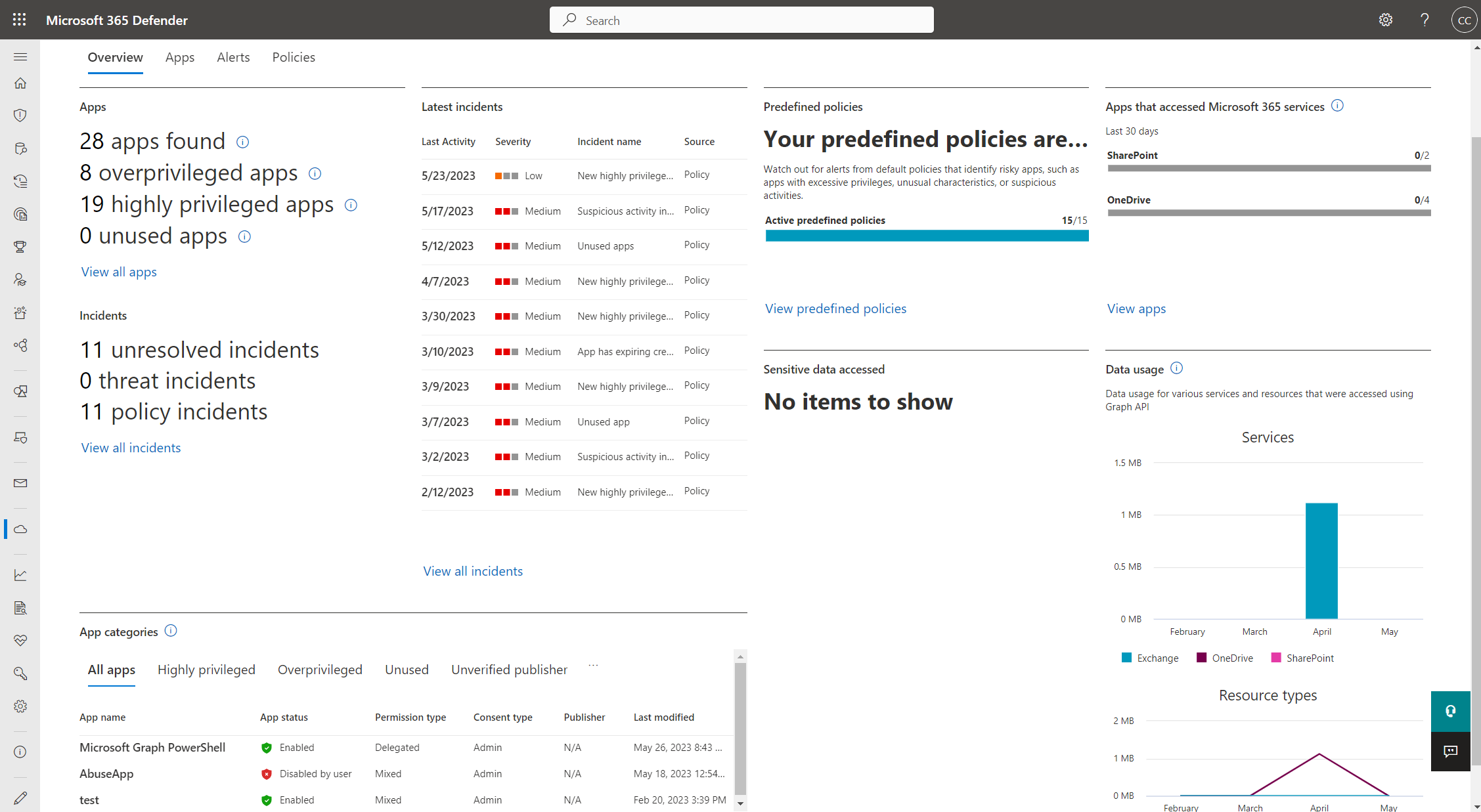This screenshot has height=812, width=1481.
Task: Toggle Exchange series in chart legend
Action: point(1150,658)
